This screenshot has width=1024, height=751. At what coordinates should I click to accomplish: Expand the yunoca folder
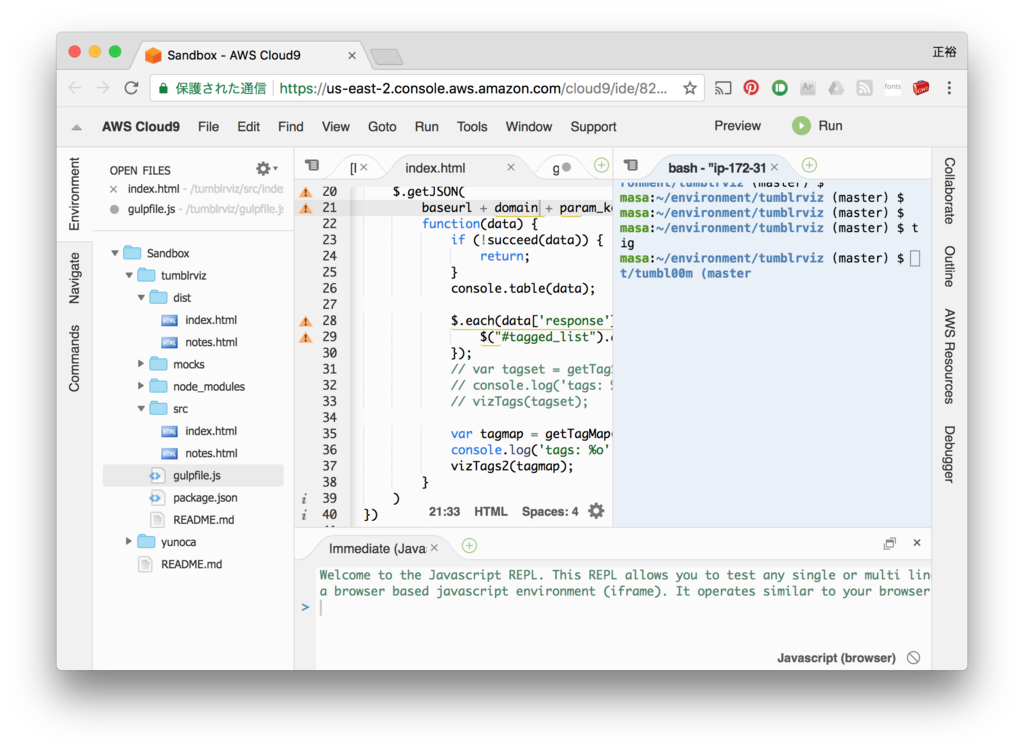pos(129,541)
